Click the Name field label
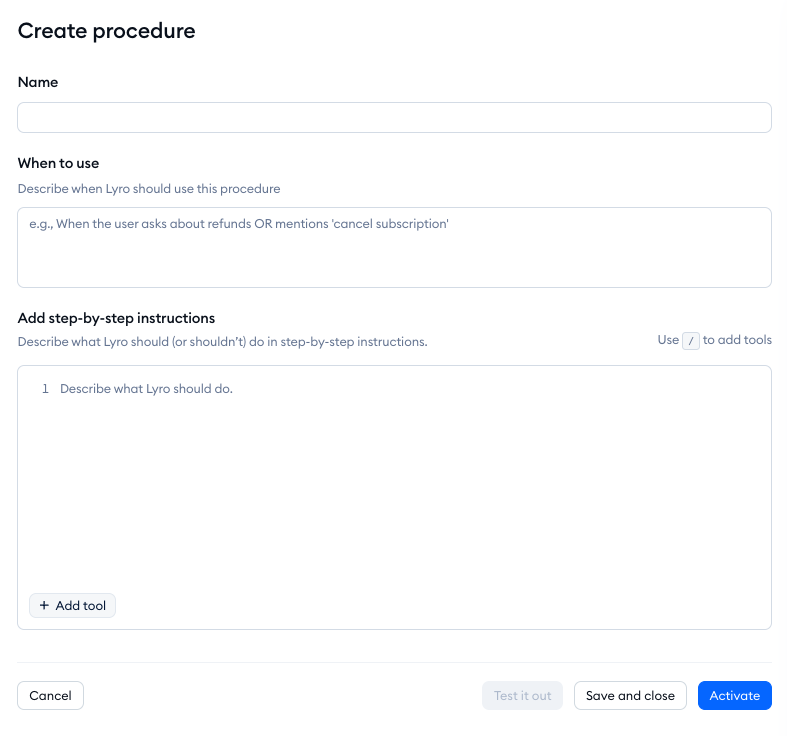The height and width of the screenshot is (736, 787). tap(38, 82)
